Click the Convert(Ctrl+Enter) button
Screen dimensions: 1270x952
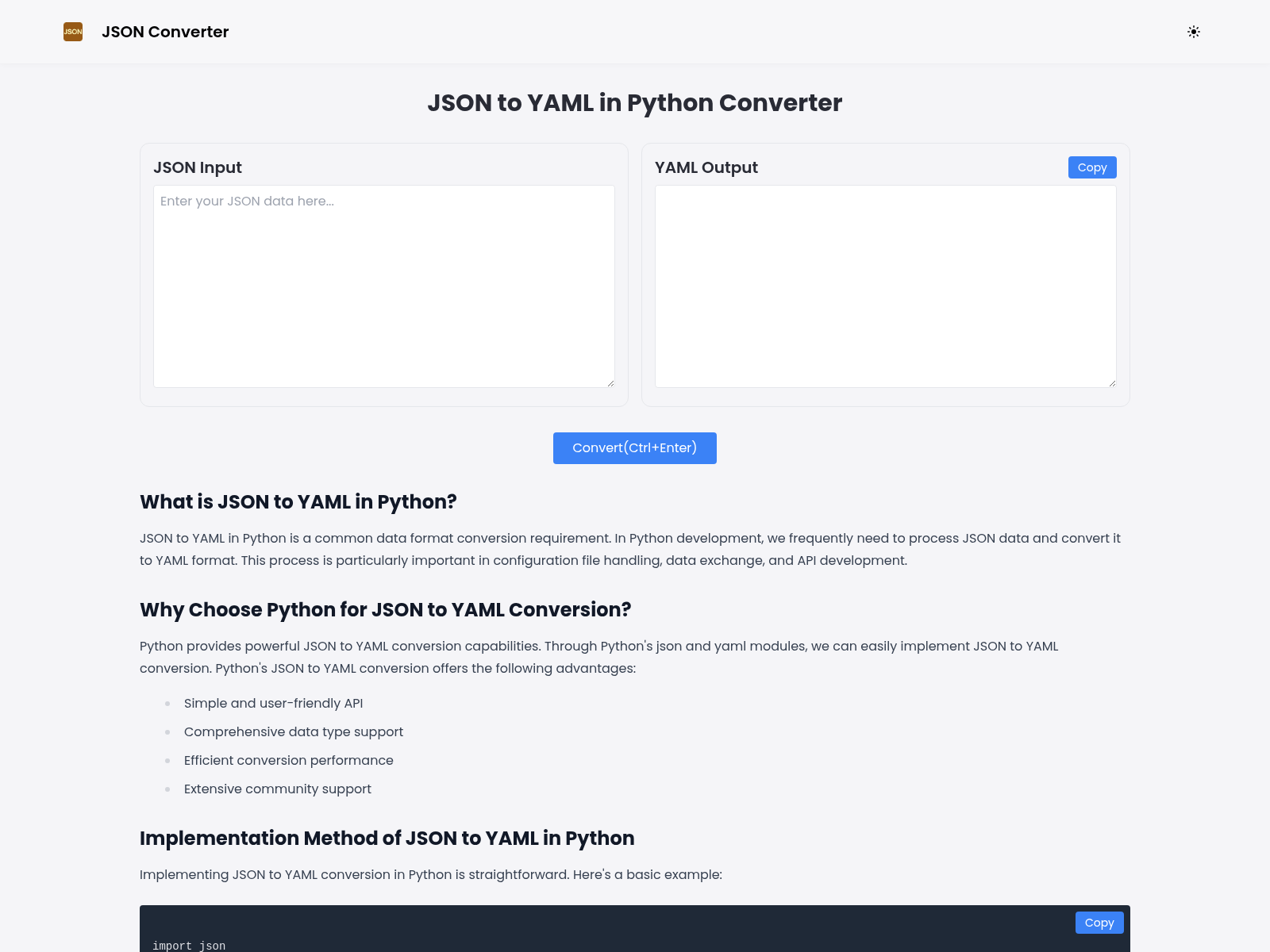634,447
